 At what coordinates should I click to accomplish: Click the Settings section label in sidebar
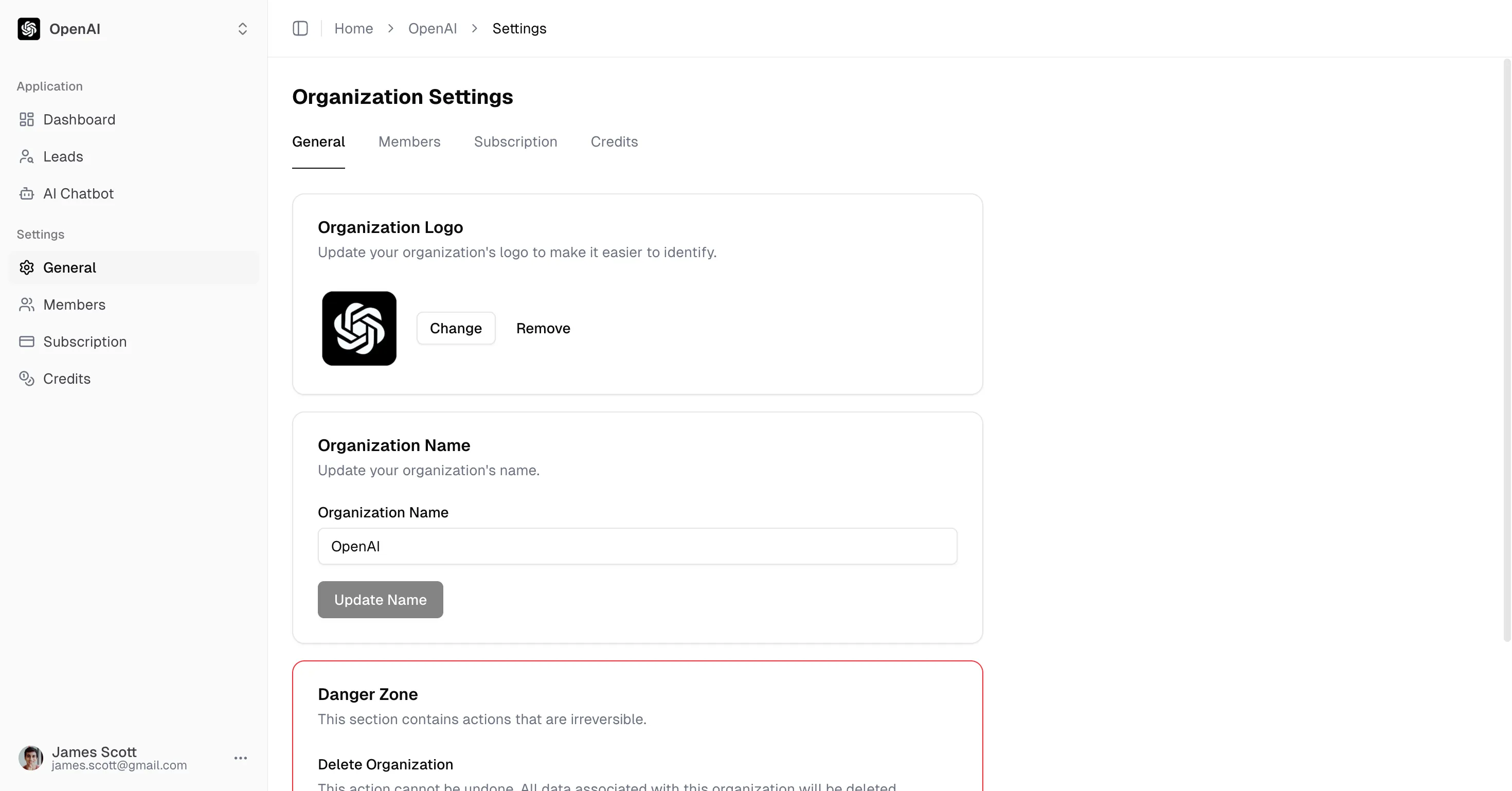[41, 234]
